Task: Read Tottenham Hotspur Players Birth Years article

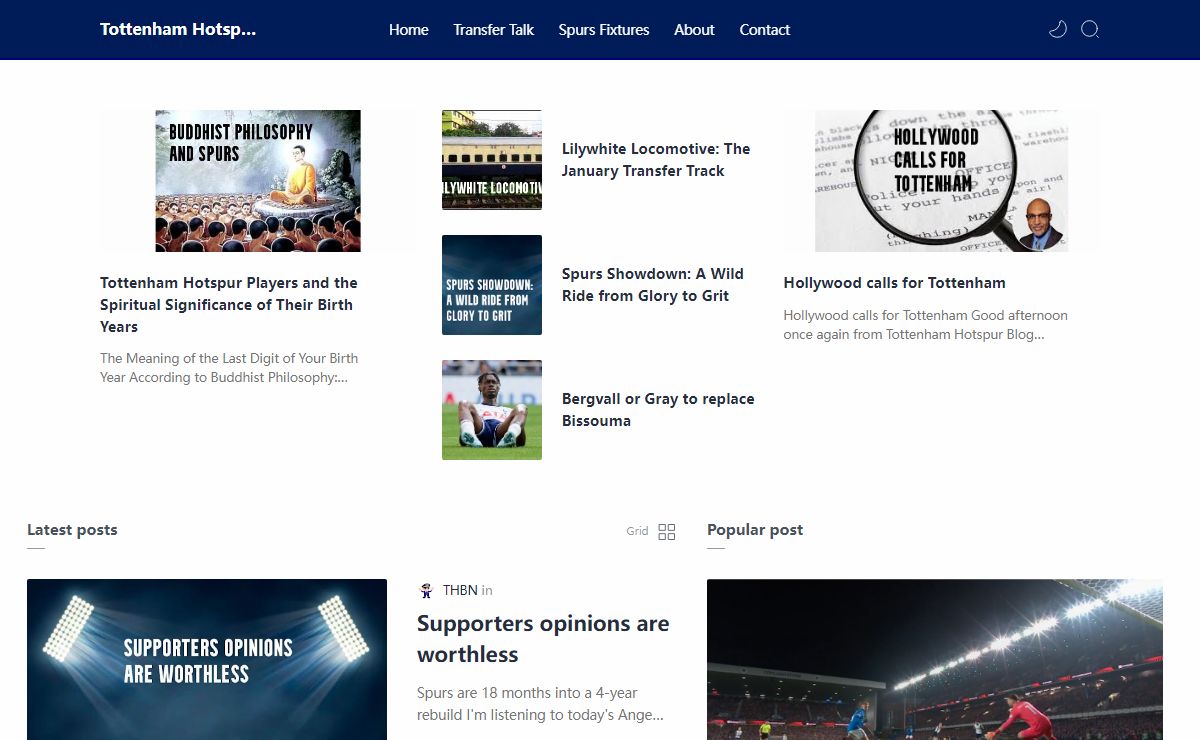Action: pos(229,305)
